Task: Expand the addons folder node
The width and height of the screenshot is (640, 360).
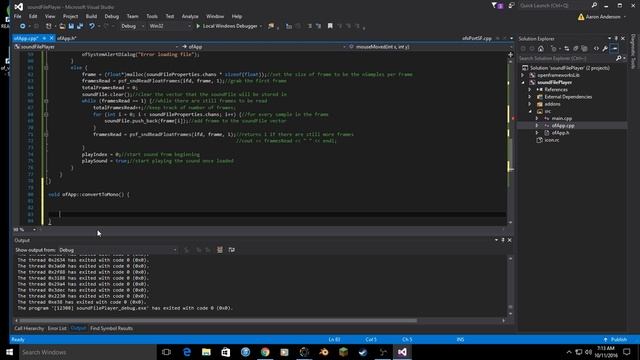Action: (530, 104)
